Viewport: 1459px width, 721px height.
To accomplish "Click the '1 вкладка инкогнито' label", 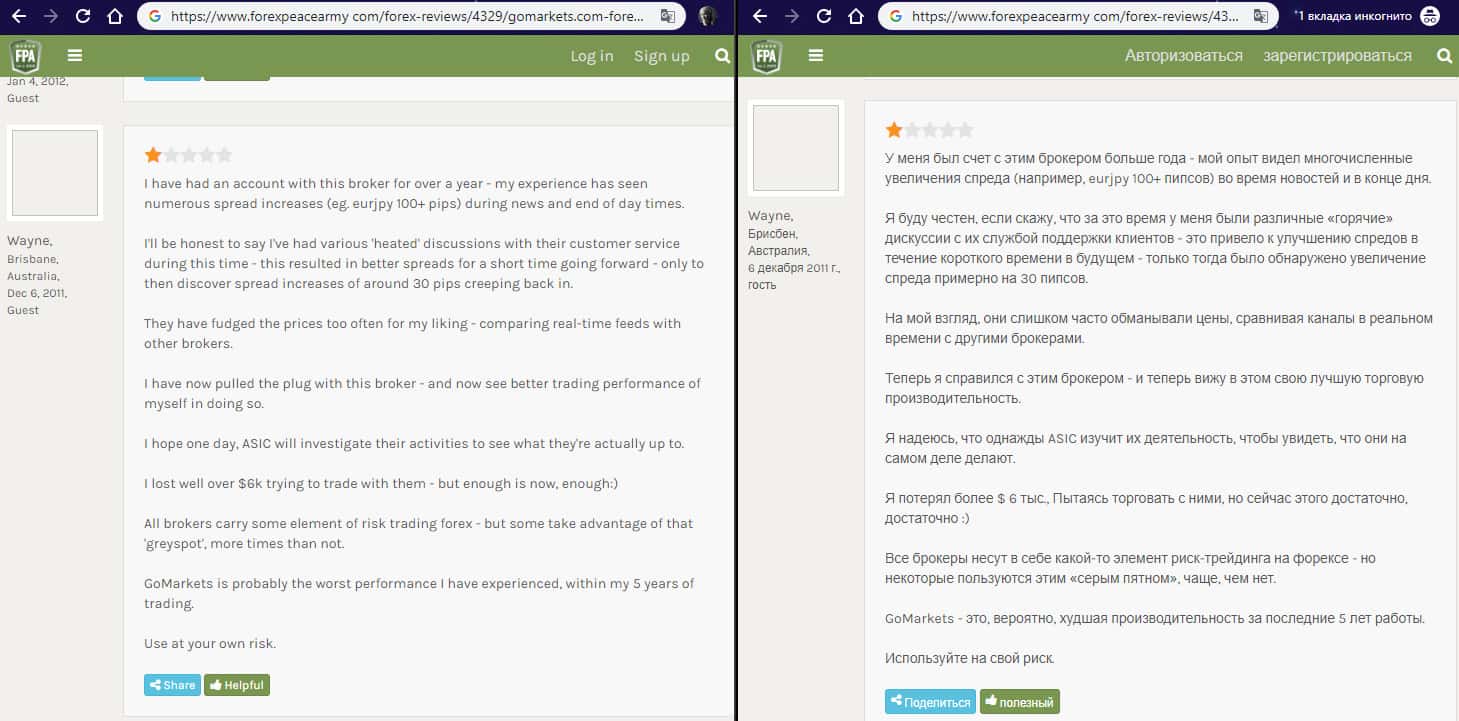I will pos(1354,16).
